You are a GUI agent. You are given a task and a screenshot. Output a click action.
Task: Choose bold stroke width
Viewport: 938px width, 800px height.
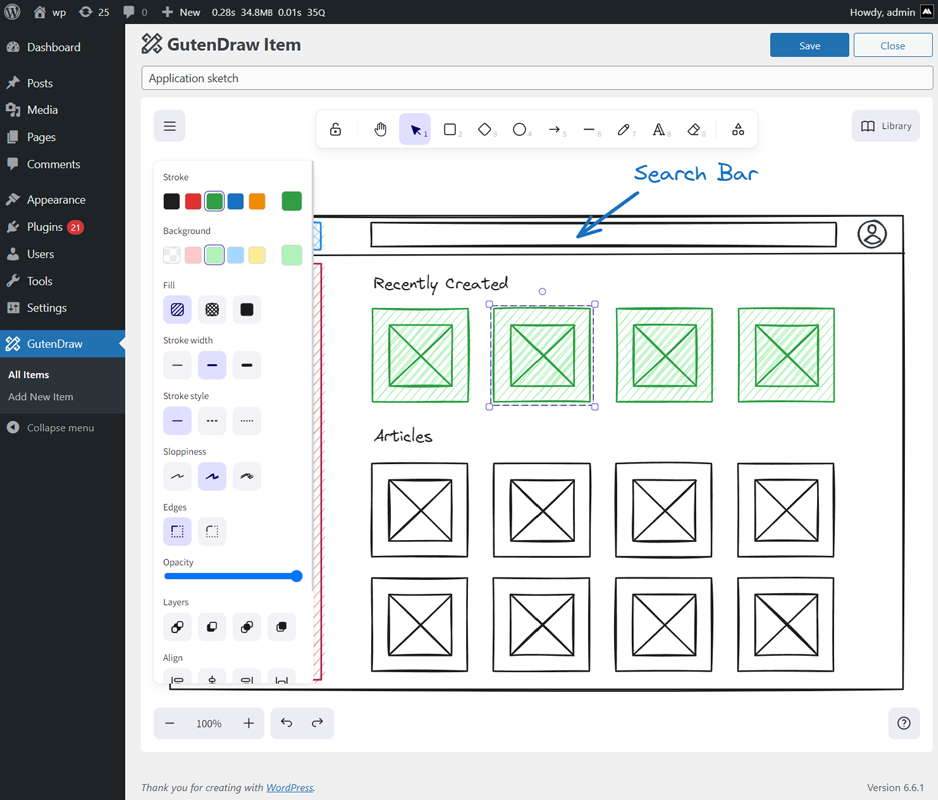click(x=212, y=365)
